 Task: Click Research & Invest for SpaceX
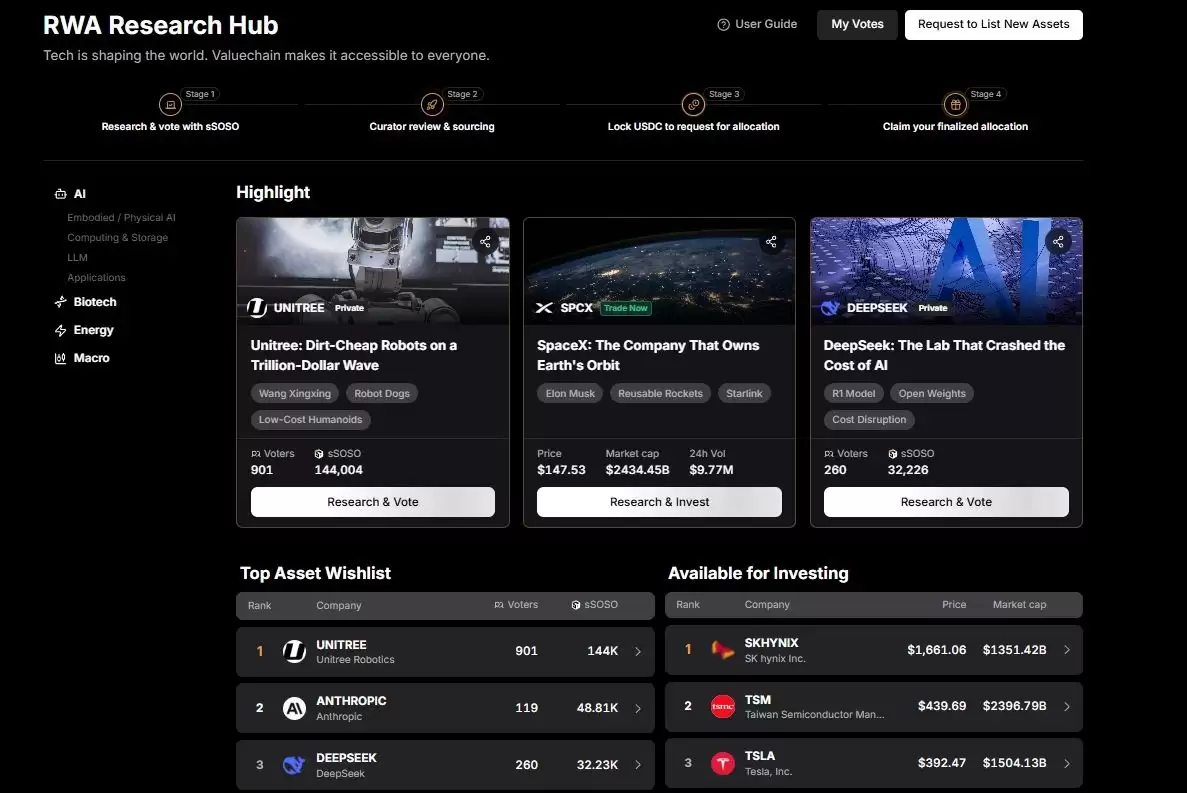tap(659, 502)
